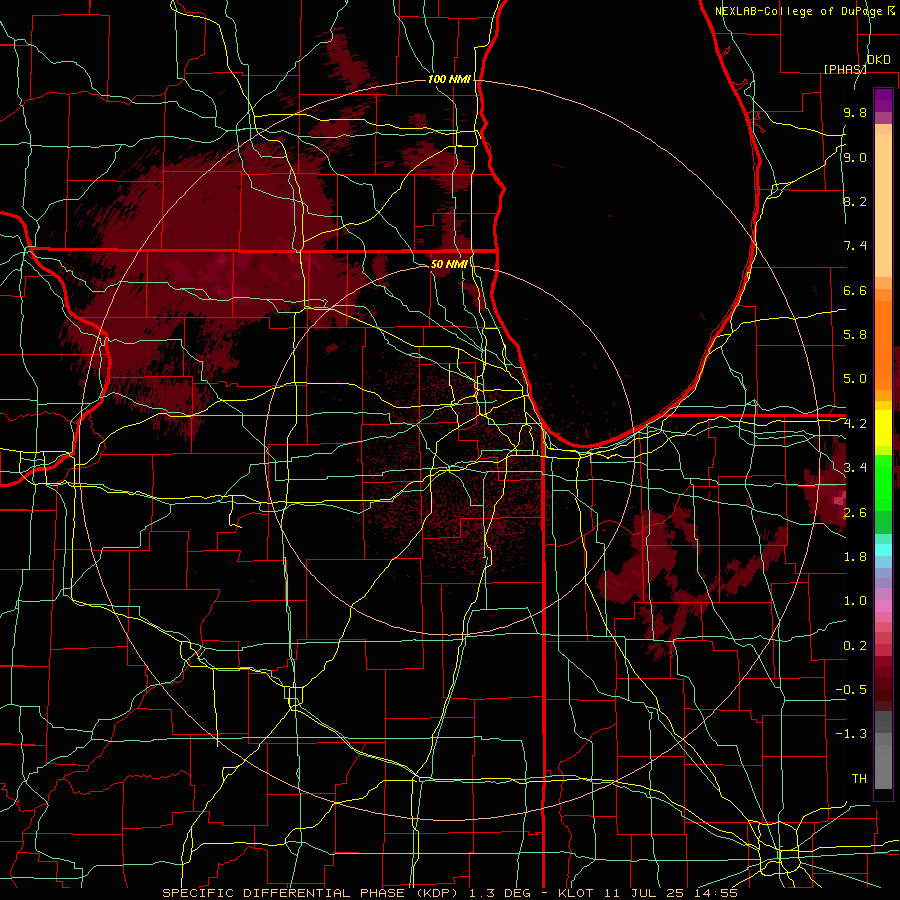Click the -0.5 scale label
The image size is (900, 900).
click(851, 690)
